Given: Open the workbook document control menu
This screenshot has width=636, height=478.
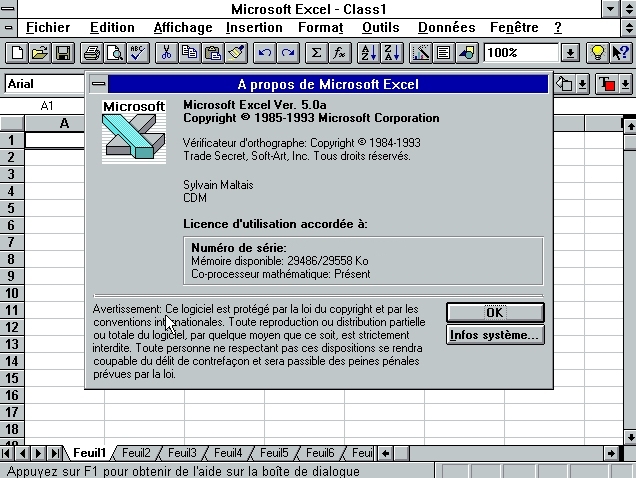Looking at the screenshot, I should [x=8, y=28].
